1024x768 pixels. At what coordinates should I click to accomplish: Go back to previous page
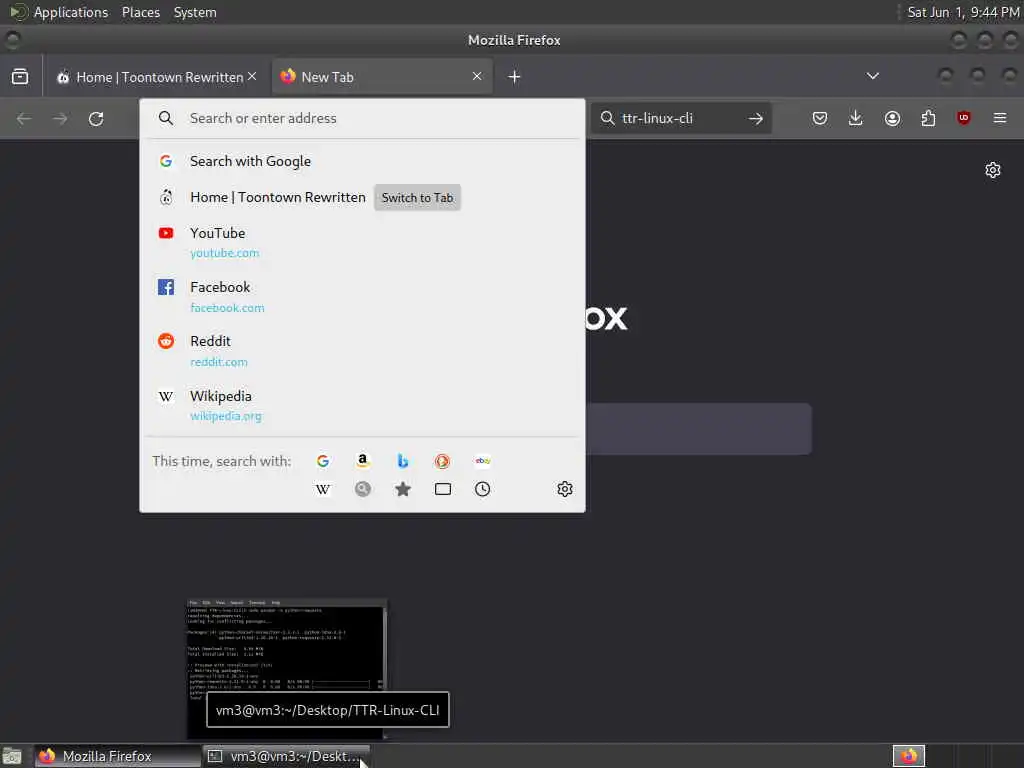point(24,118)
